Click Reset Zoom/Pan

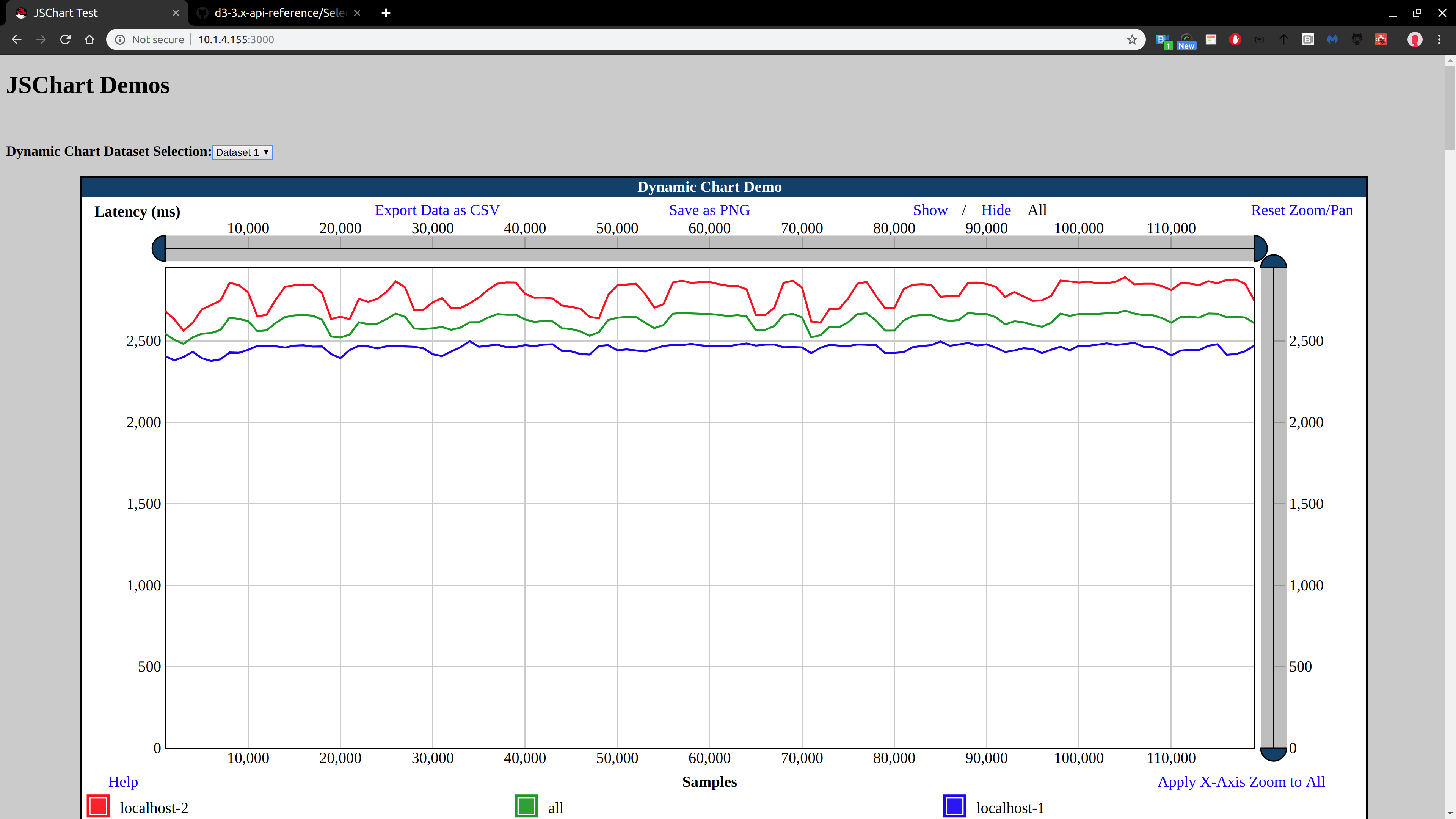tap(1301, 210)
